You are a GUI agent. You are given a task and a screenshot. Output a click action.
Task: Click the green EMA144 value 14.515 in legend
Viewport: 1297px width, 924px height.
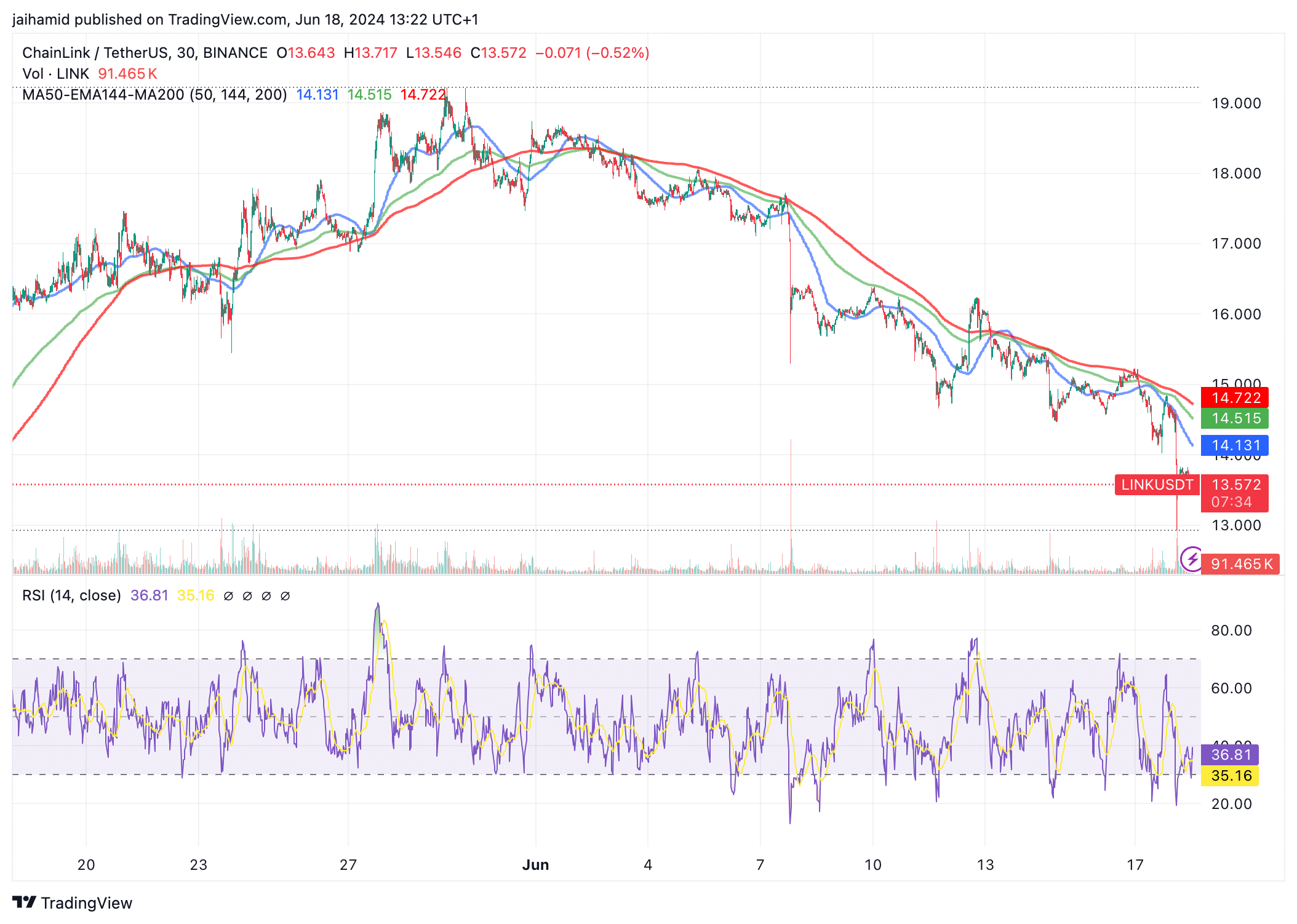click(x=369, y=95)
